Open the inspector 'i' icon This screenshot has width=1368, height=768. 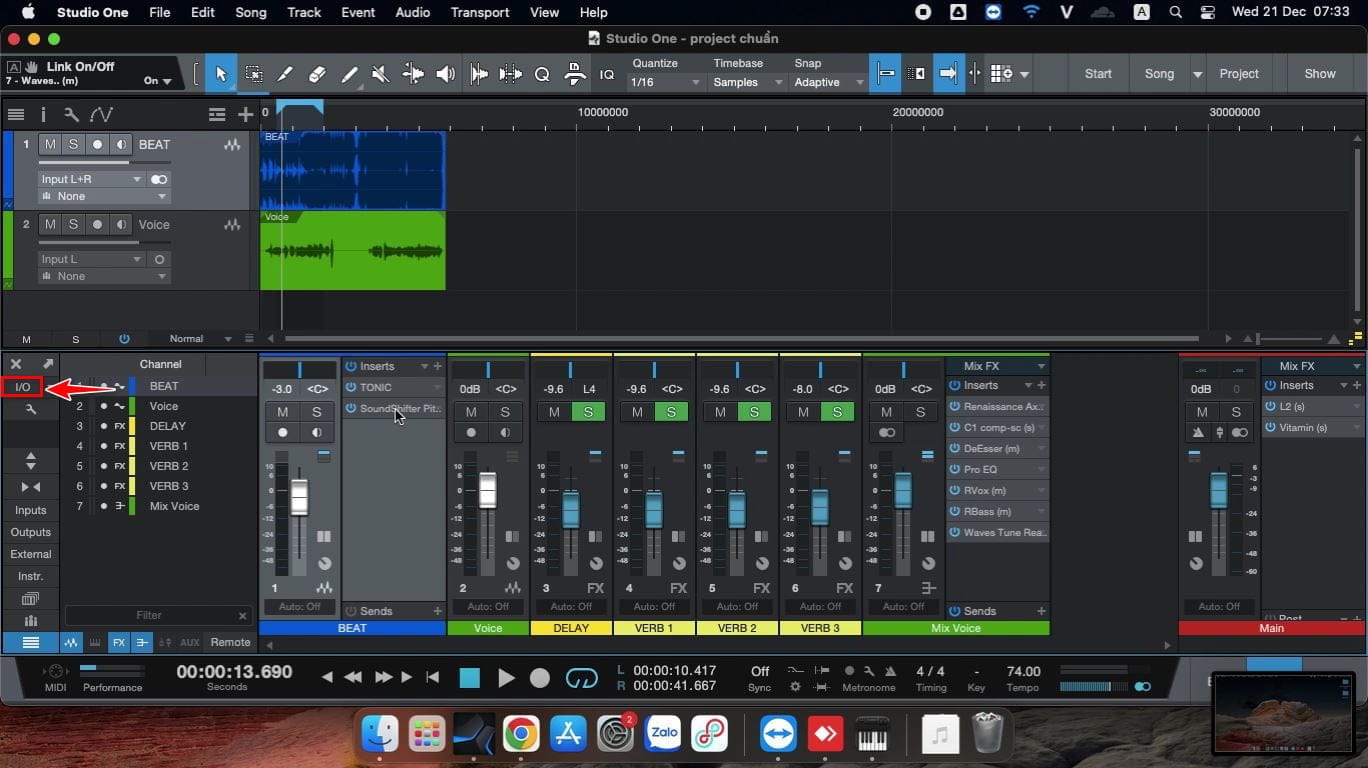[44, 114]
